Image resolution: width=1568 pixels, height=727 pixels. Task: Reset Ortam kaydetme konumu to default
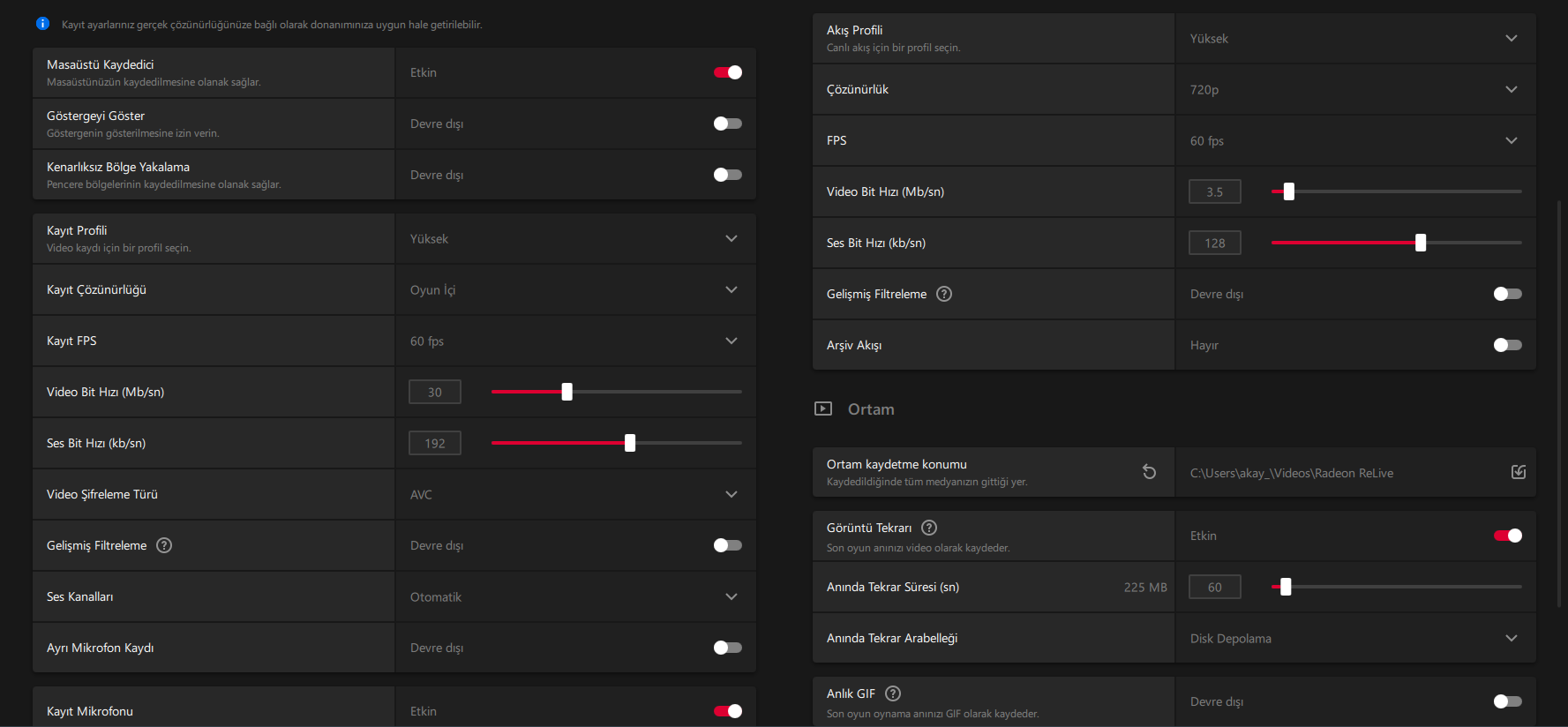(1149, 472)
